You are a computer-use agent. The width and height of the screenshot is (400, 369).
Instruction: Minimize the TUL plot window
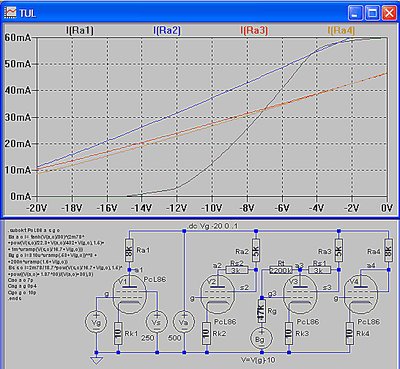tap(355, 13)
